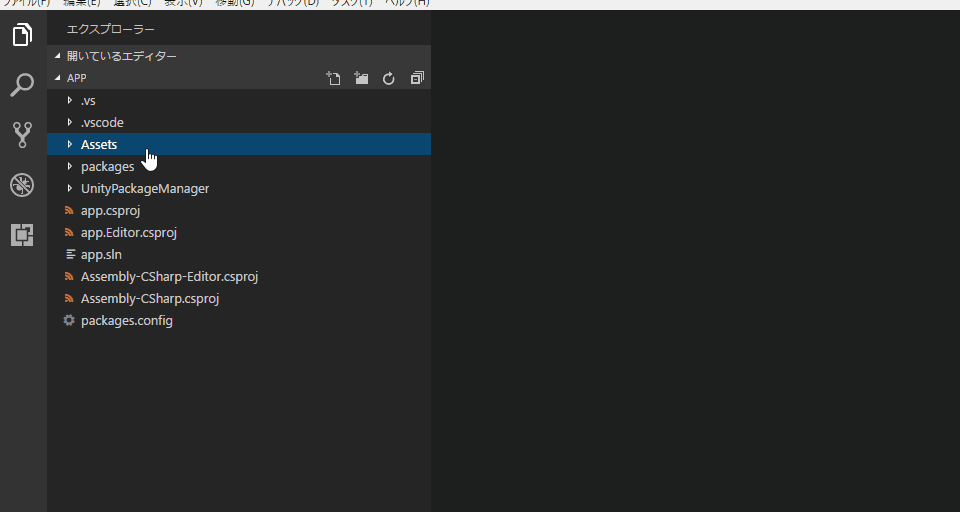Open the Extensions view in the activity bar

(23, 235)
